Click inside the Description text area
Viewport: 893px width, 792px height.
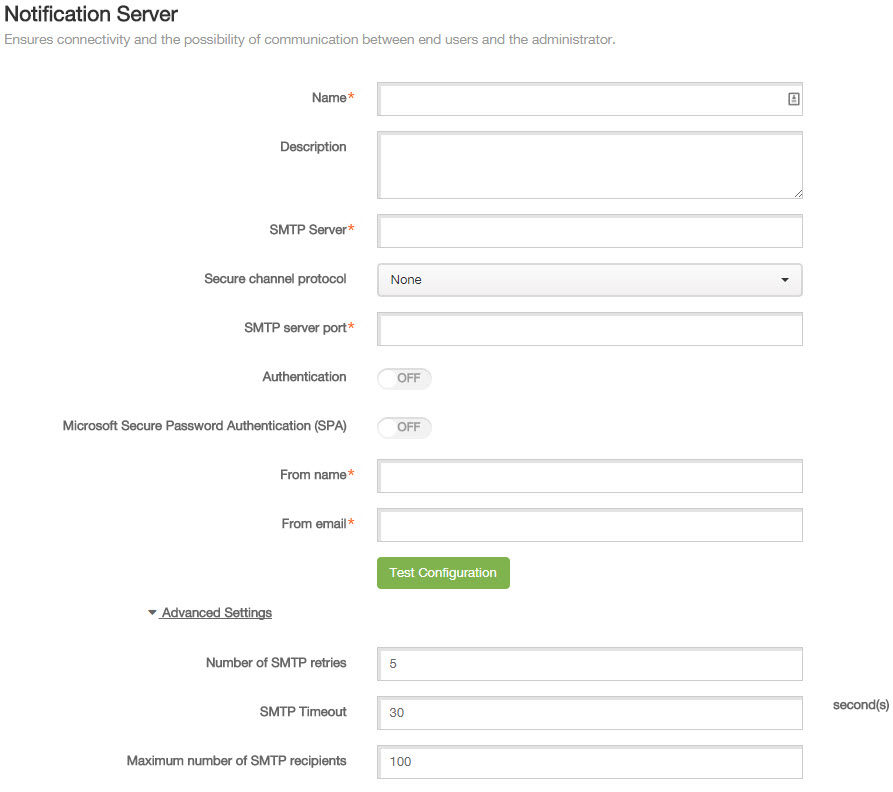tap(589, 165)
